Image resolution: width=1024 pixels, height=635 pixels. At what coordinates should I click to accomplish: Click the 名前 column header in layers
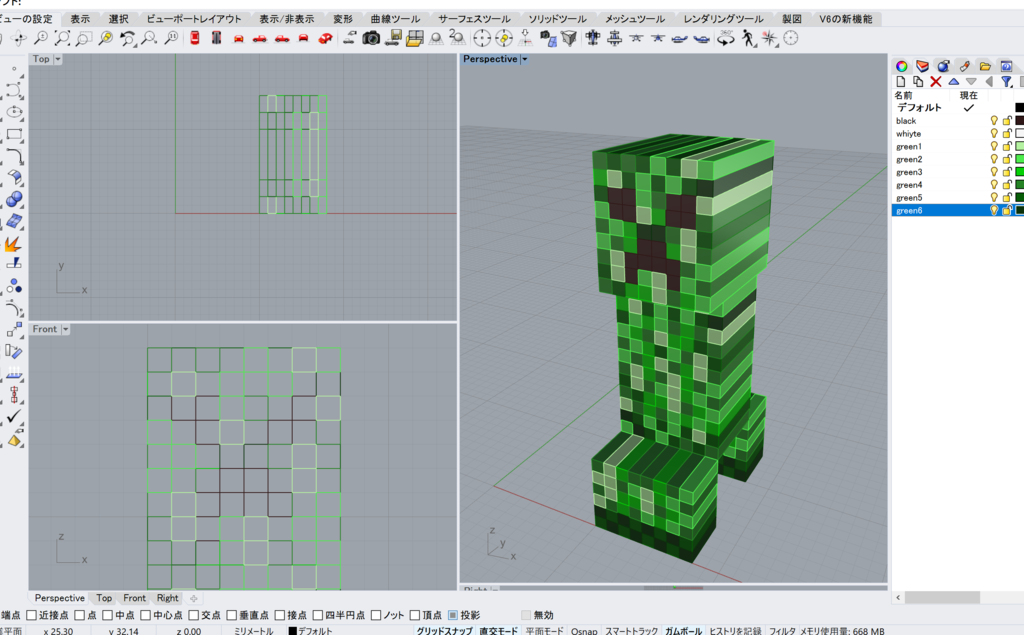(x=903, y=95)
